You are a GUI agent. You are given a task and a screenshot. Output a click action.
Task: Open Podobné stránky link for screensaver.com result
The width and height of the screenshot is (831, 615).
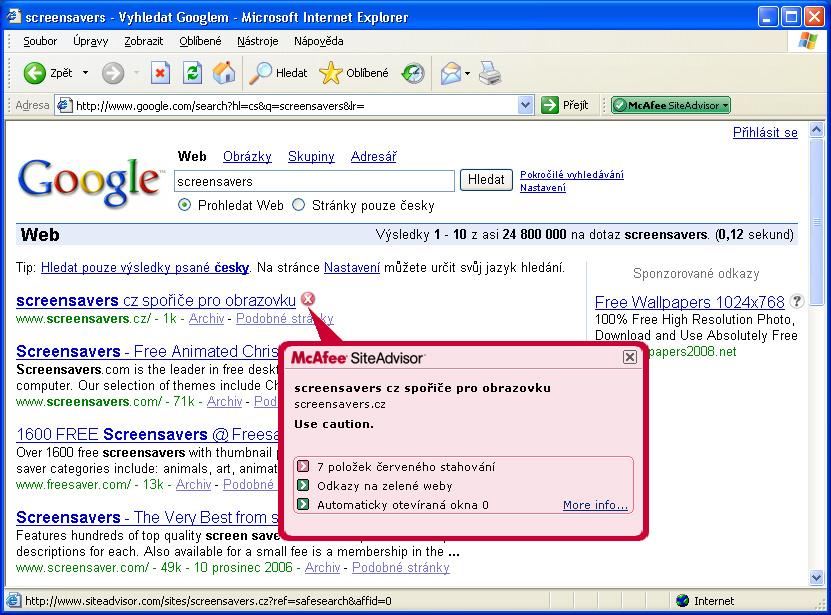(401, 567)
